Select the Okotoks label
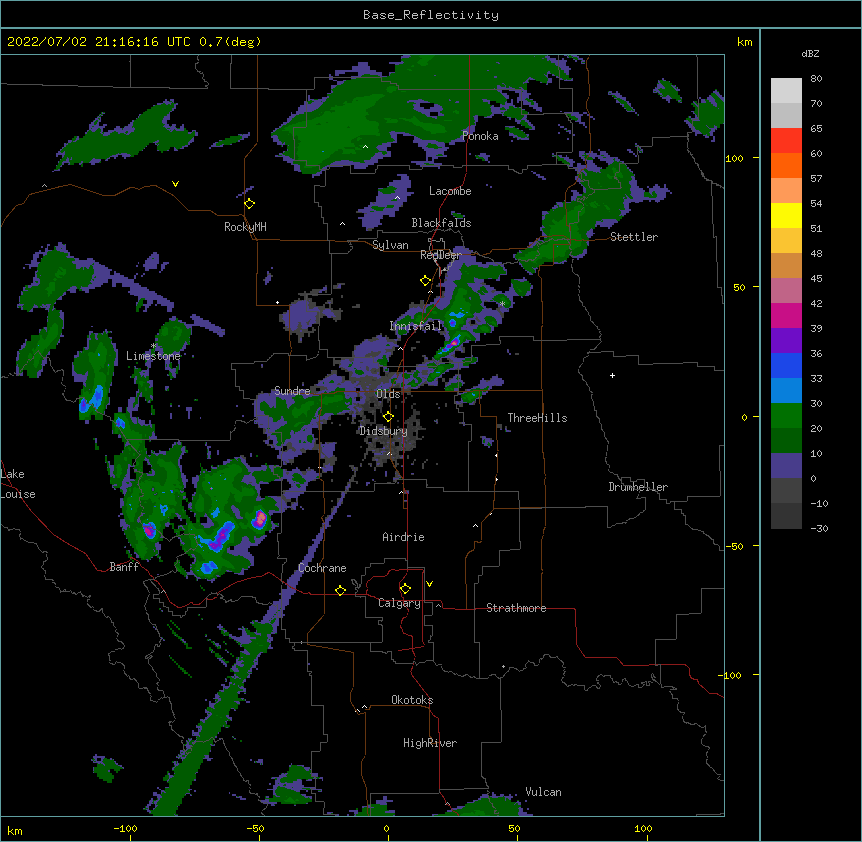The width and height of the screenshot is (862, 842). pos(412,700)
